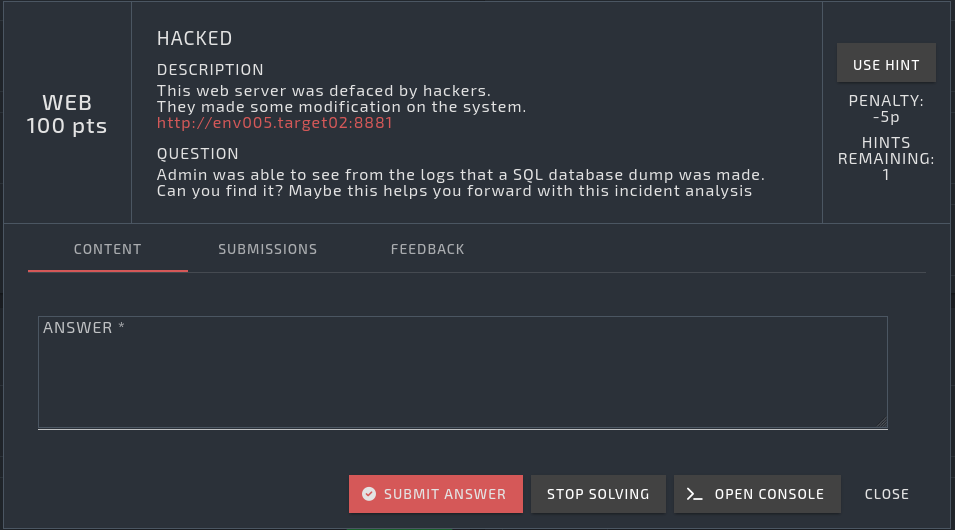Focus the ANSWER text area

(x=462, y=372)
